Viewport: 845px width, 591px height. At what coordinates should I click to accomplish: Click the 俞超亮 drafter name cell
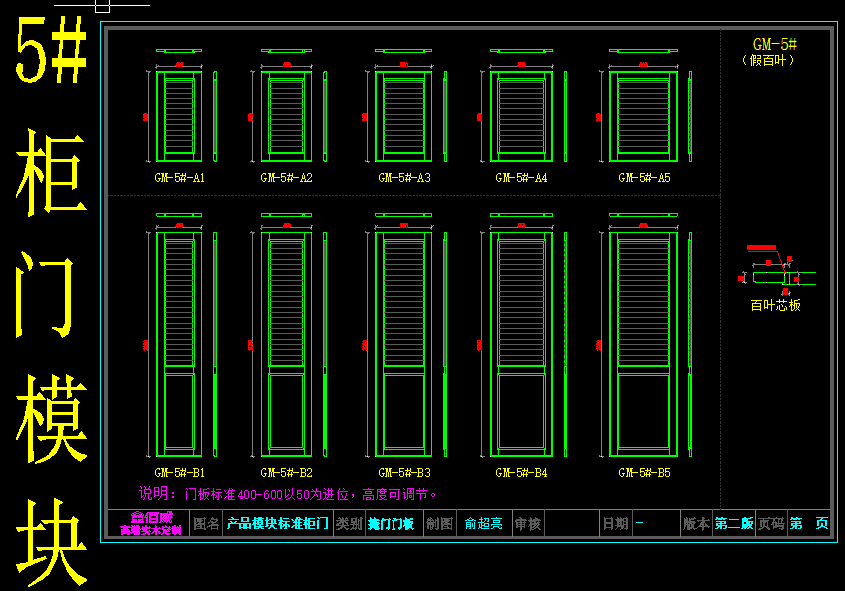coord(483,523)
